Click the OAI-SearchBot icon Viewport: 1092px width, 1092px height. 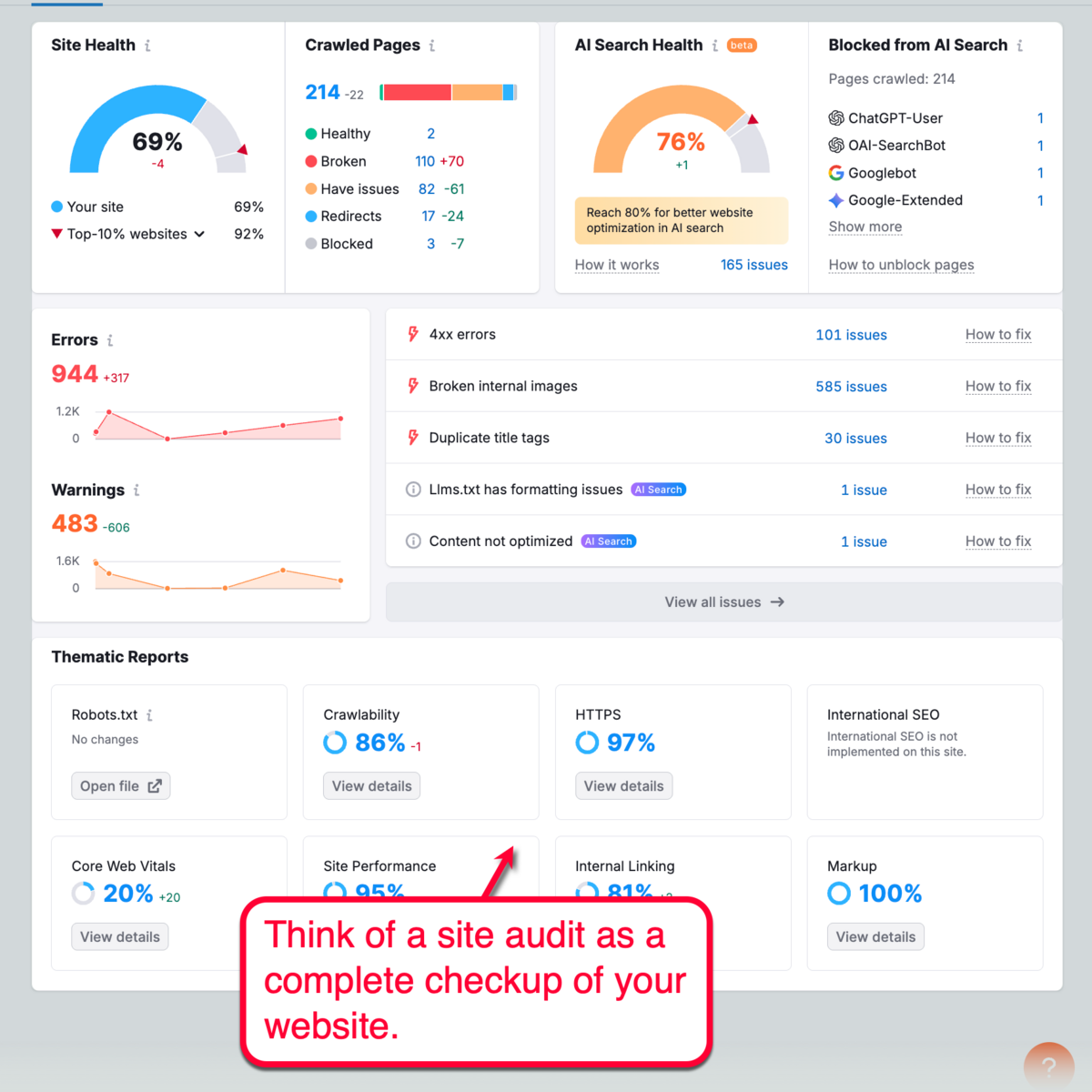point(836,146)
